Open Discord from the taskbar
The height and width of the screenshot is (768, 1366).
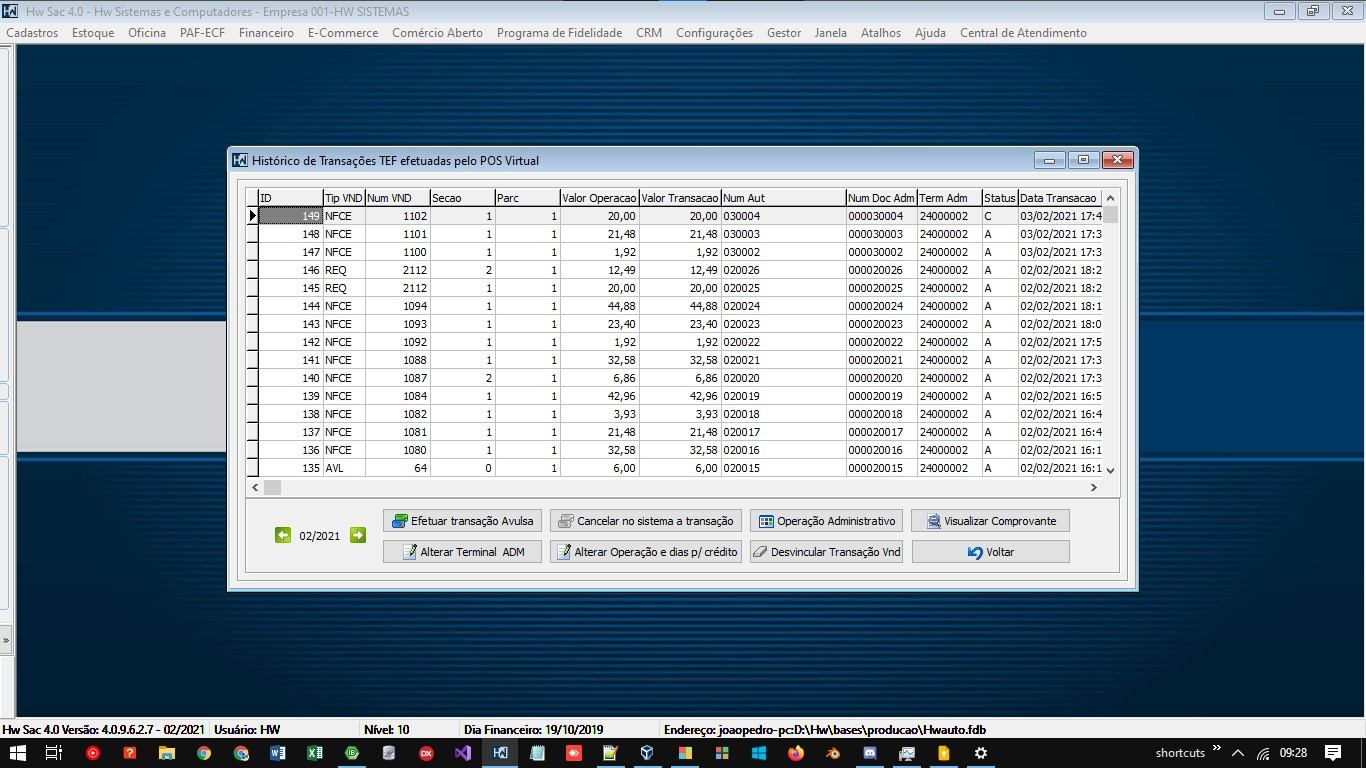click(x=870, y=753)
